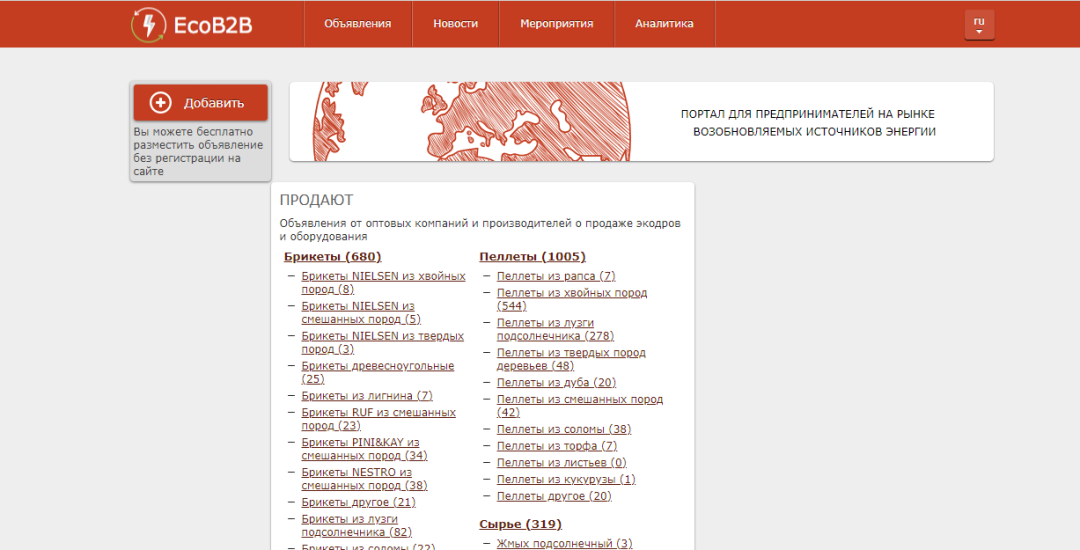Go to the Новости section
Screen dimensions: 1080x550
click(455, 23)
